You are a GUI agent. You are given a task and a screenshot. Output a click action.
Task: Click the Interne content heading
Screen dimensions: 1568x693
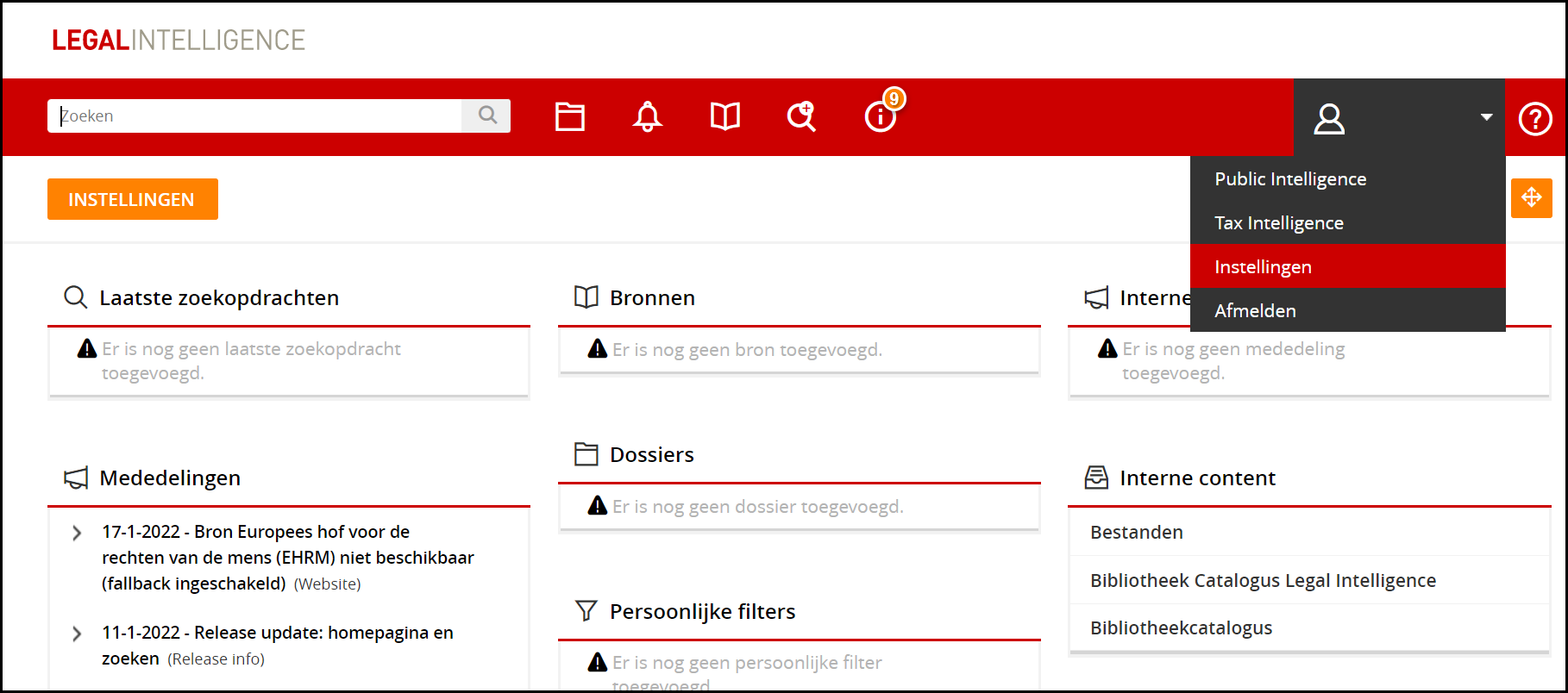click(x=1197, y=478)
